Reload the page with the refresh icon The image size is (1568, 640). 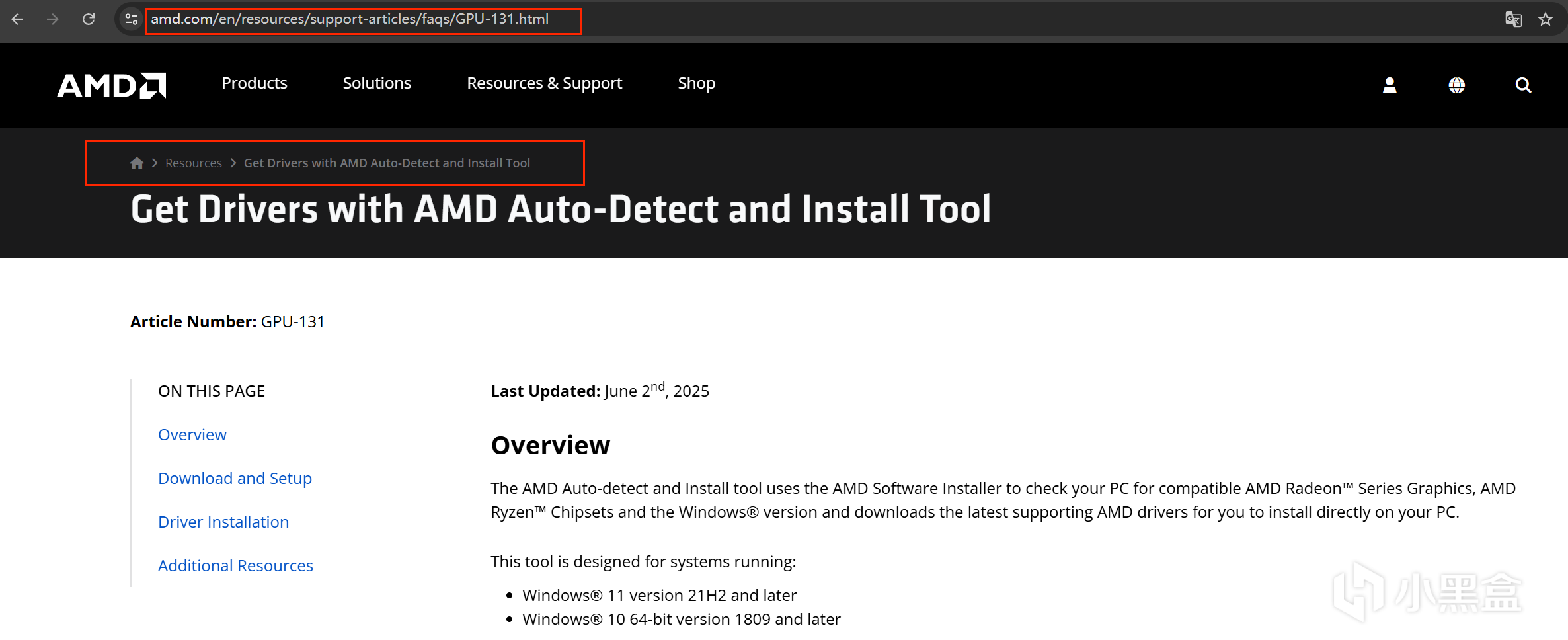pyautogui.click(x=89, y=19)
